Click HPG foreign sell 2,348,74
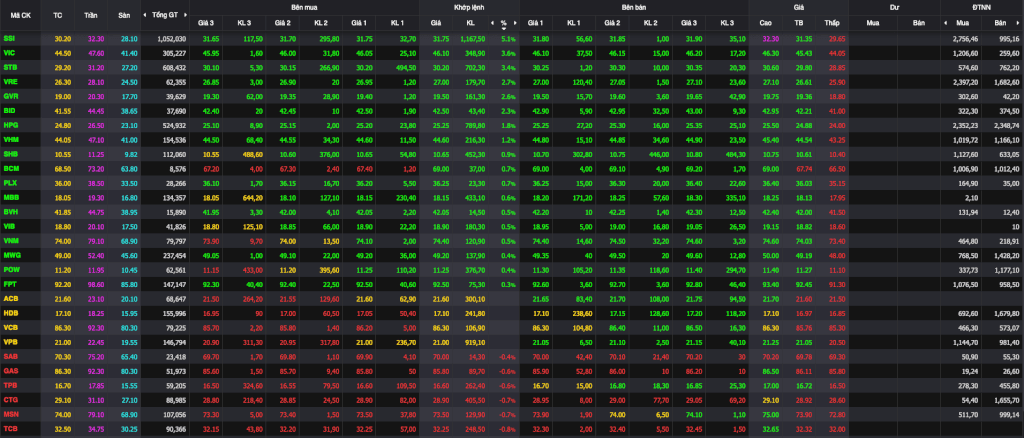 point(1006,125)
